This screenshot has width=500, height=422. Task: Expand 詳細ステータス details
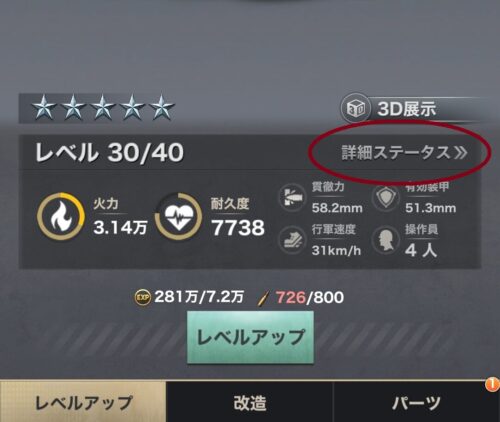(x=404, y=153)
